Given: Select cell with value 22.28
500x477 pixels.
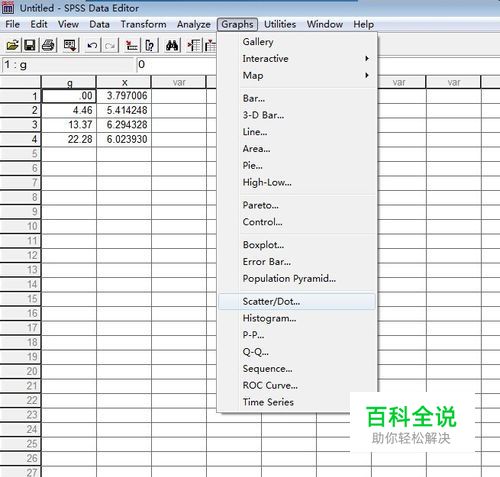Looking at the screenshot, I should (69, 139).
